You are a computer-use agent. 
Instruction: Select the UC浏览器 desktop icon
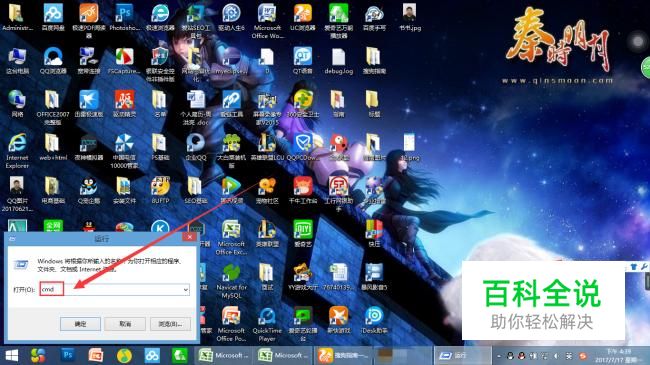click(x=303, y=18)
